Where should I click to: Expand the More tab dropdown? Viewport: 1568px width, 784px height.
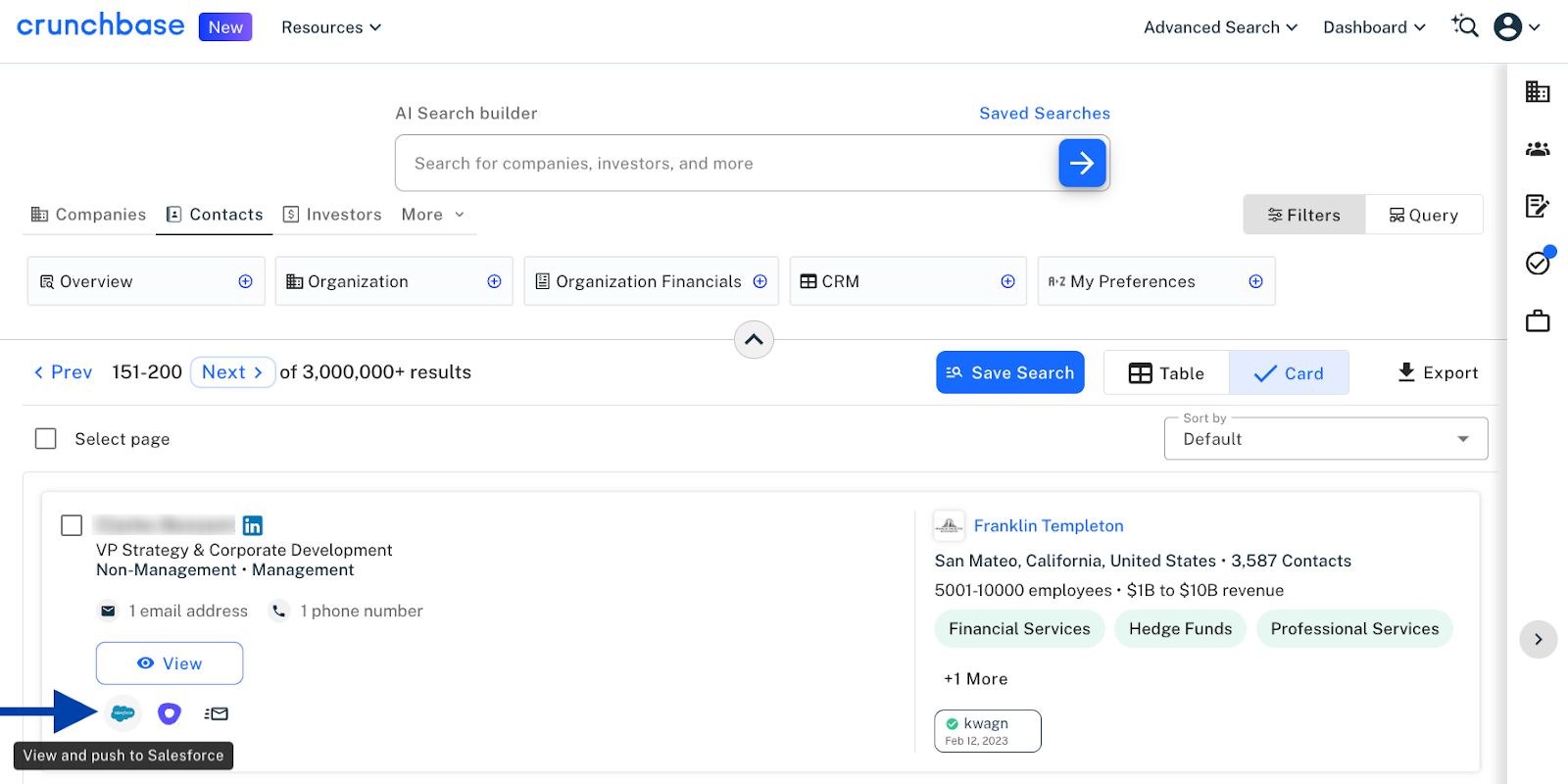pos(432,215)
